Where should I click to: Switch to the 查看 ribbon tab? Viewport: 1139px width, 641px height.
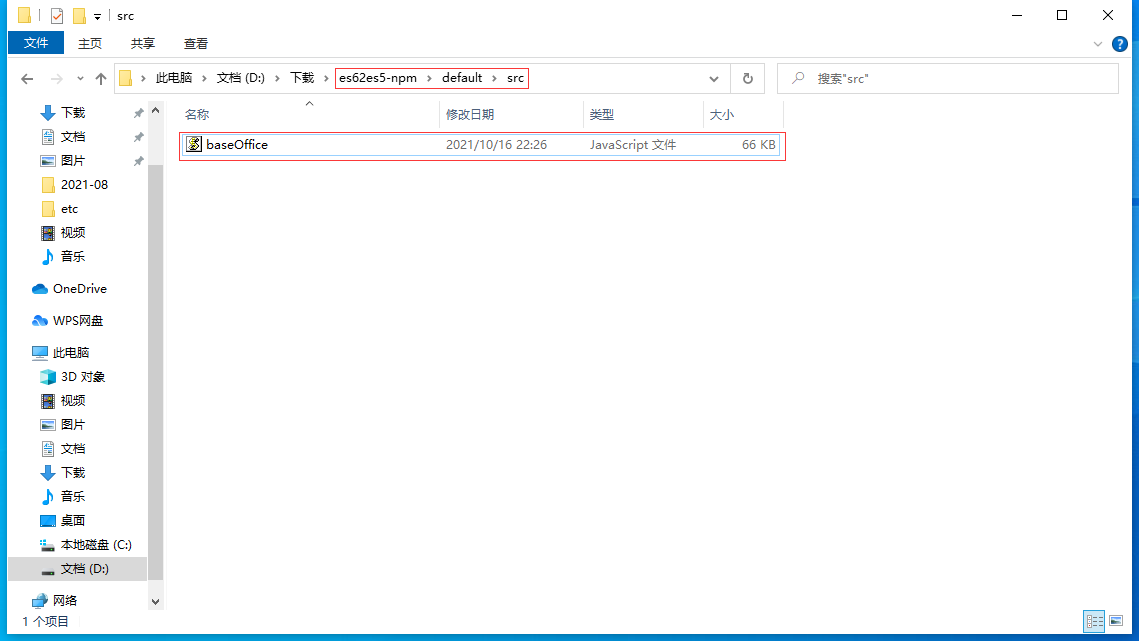196,43
